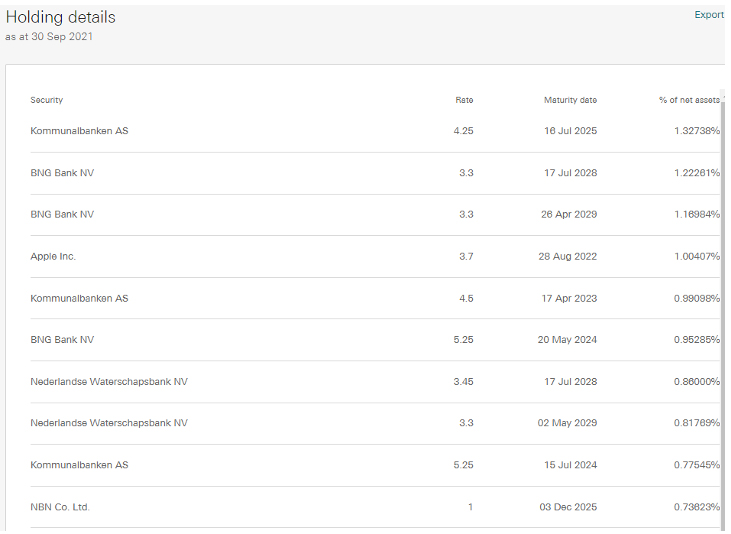The height and width of the screenshot is (534, 731).
Task: Click the 1.00407% net assets value
Action: 697,256
